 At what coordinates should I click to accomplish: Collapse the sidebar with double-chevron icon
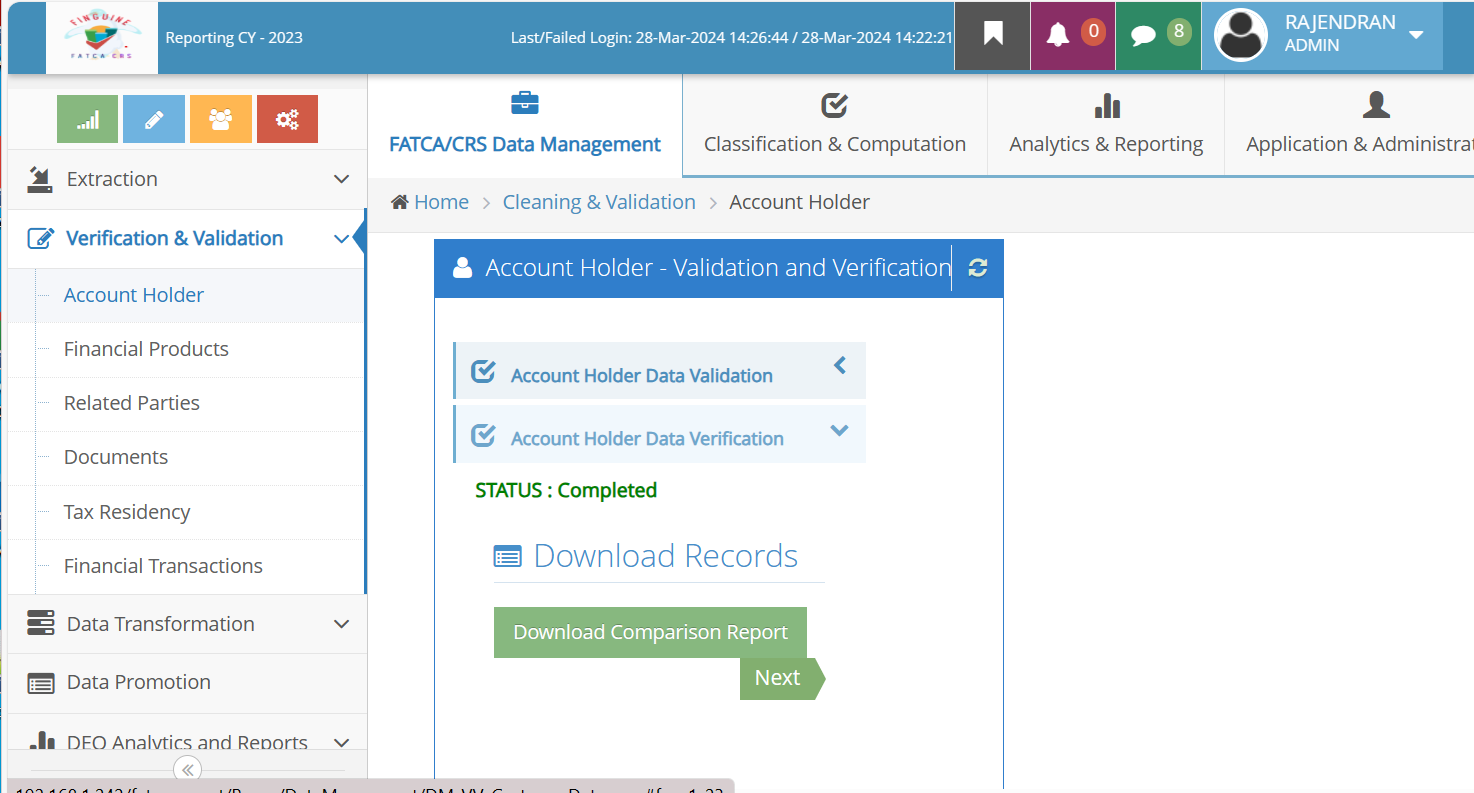[187, 769]
